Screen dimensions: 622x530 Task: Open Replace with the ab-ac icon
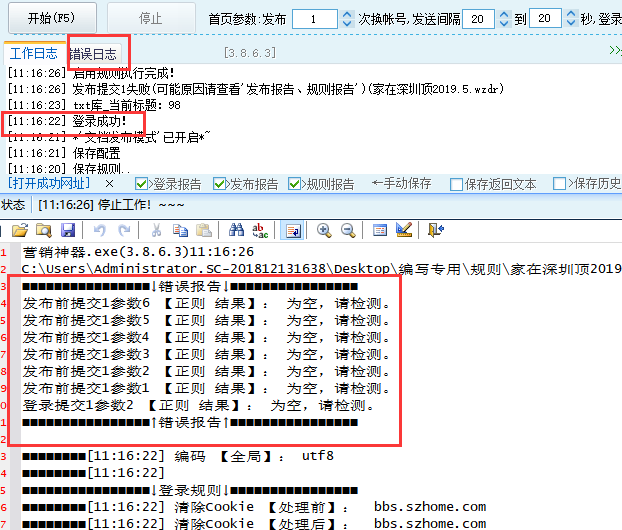click(260, 230)
